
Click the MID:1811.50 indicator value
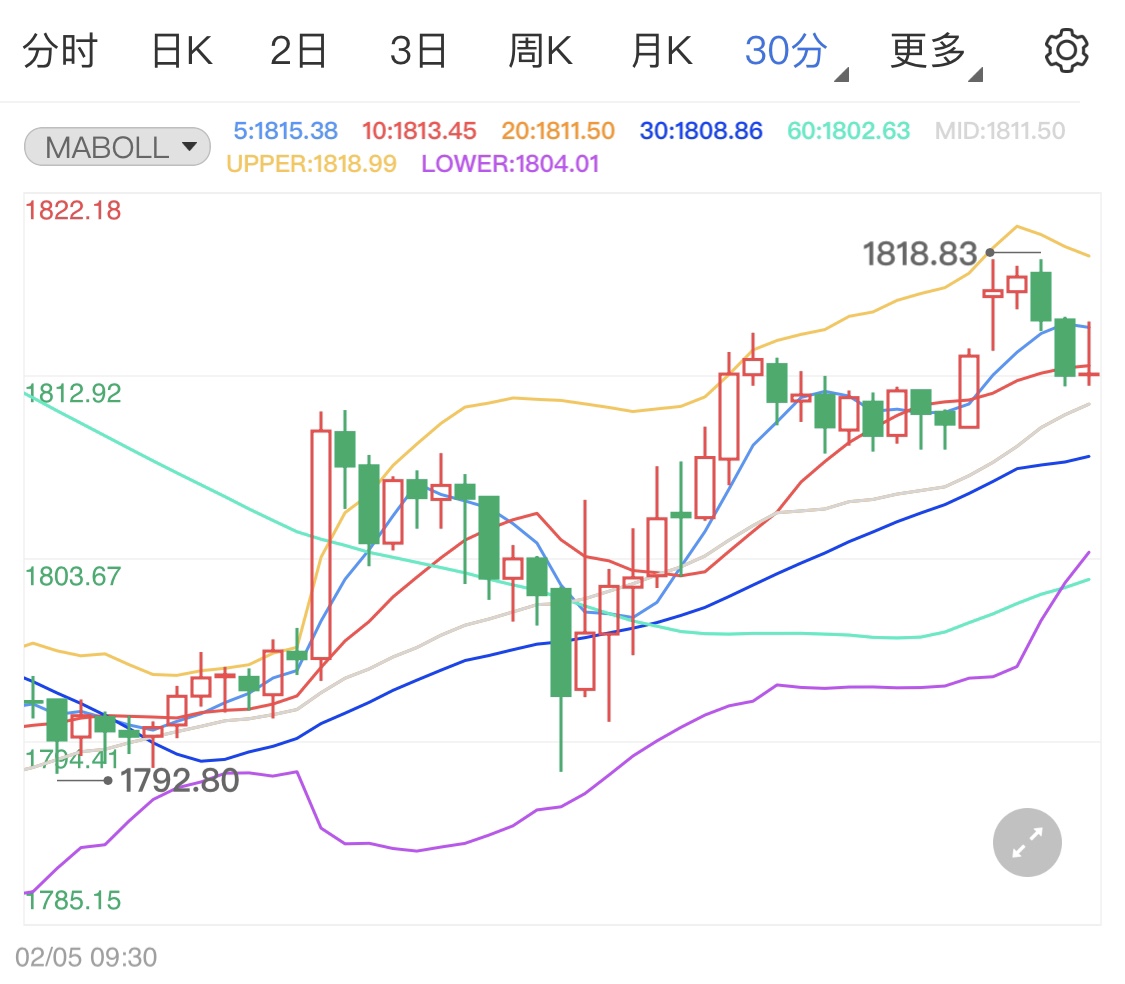[x=1000, y=131]
